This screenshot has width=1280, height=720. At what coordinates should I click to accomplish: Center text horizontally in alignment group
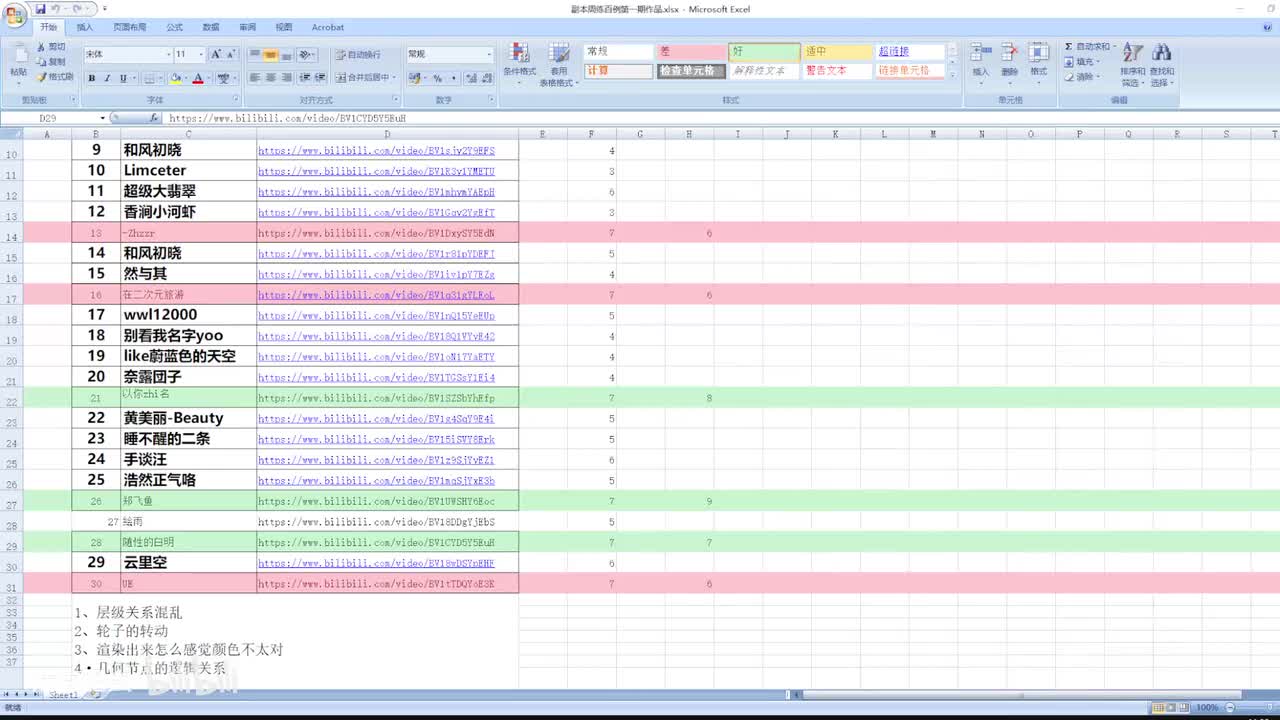point(270,77)
